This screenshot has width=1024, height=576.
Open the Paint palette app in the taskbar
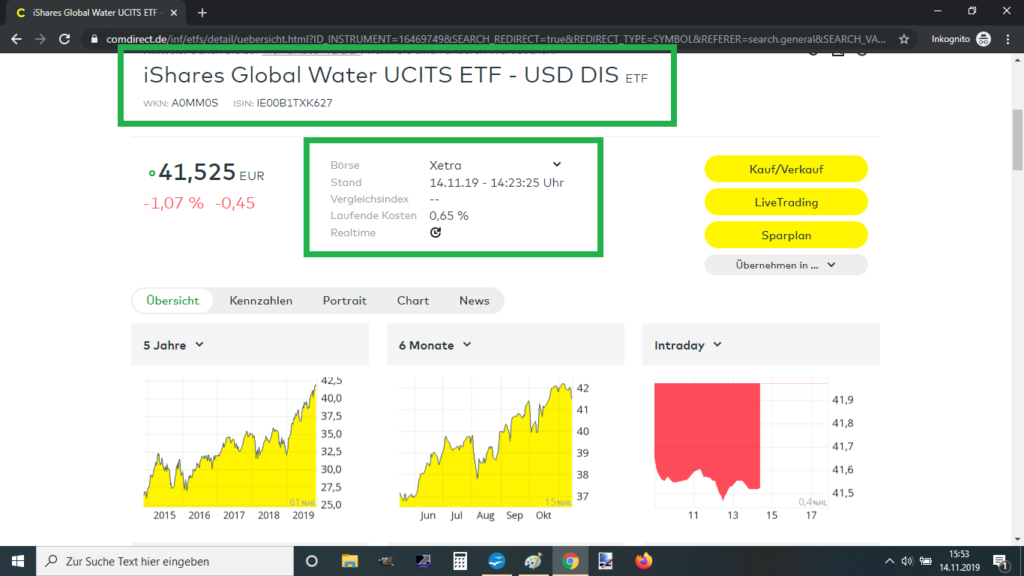coord(534,561)
